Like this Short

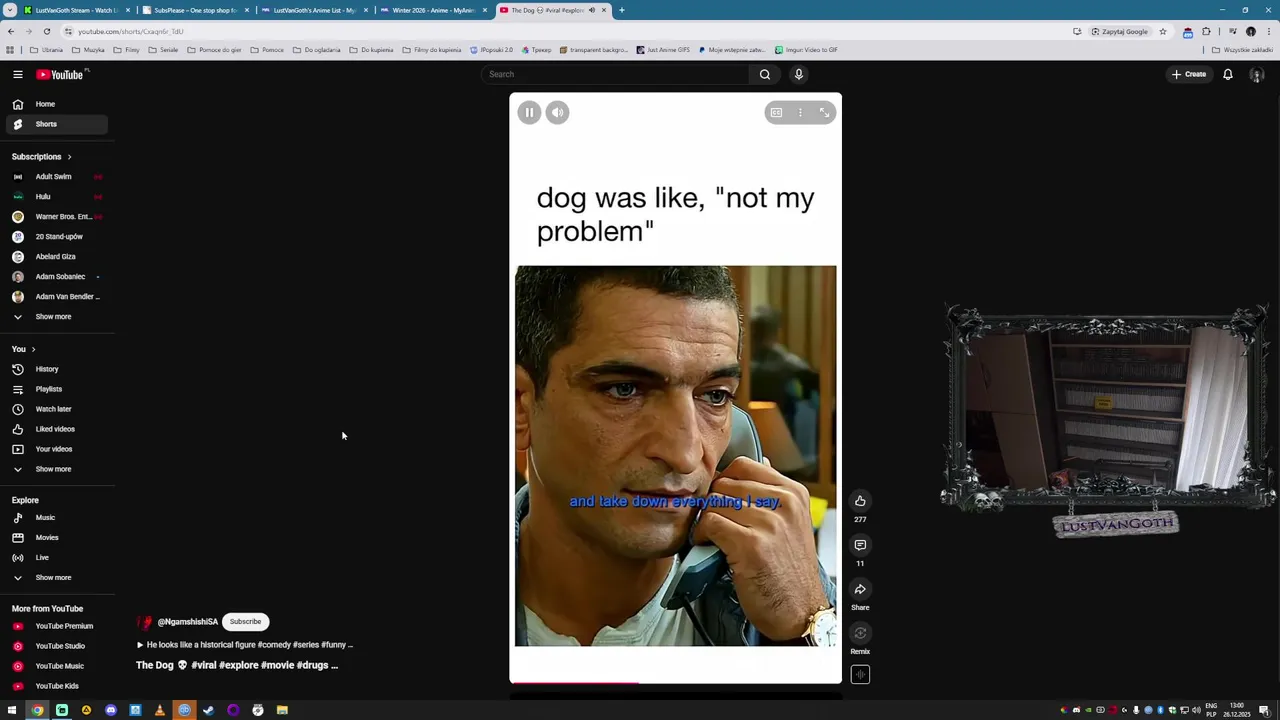[x=860, y=501]
